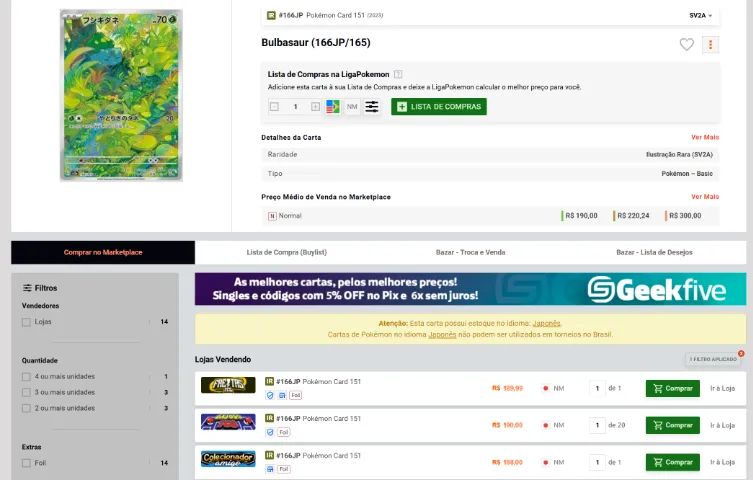This screenshot has height=480, width=753.
Task: Click the Filtros sliders icon
Action: pyautogui.click(x=27, y=288)
